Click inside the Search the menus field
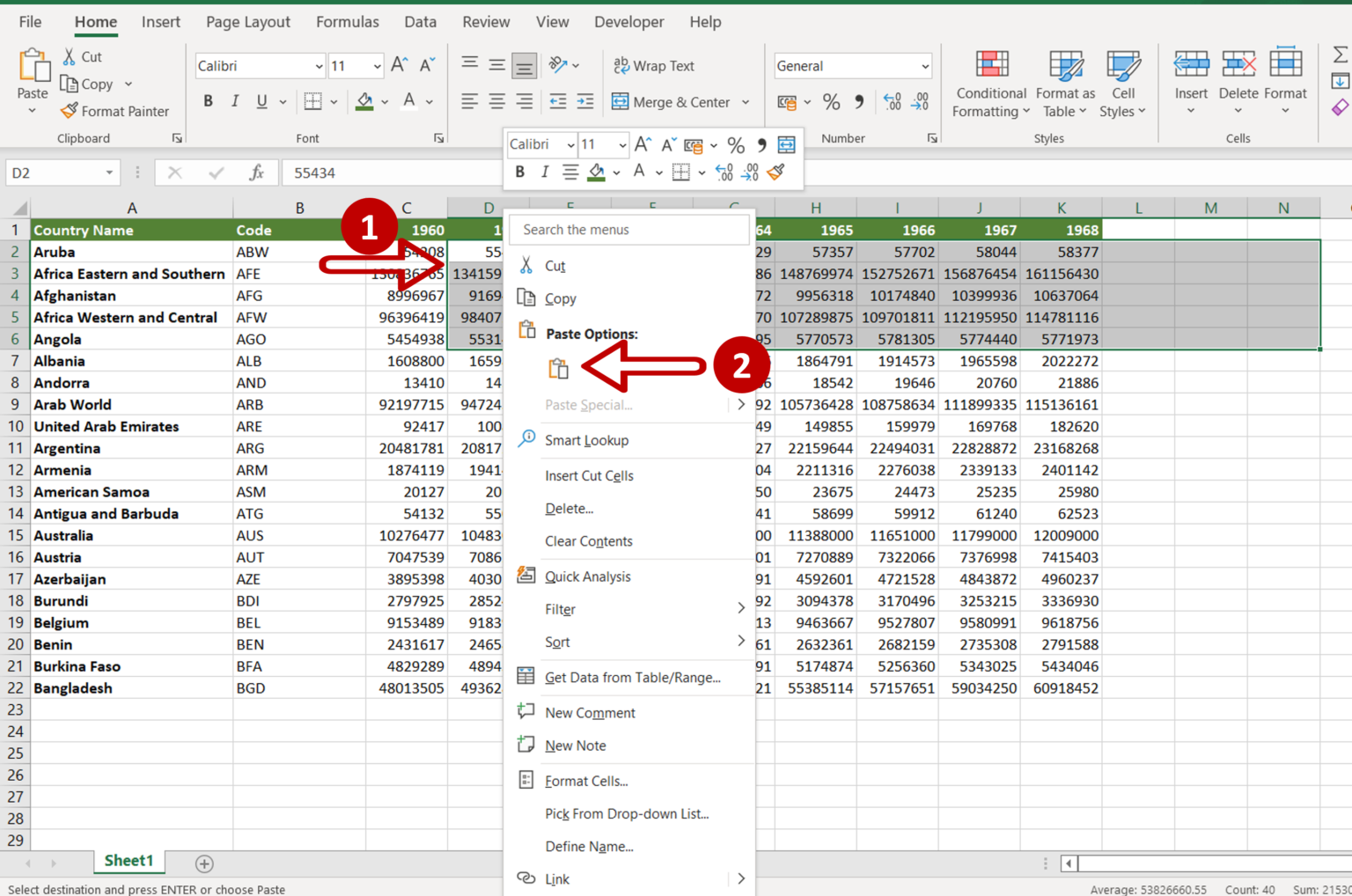Image resolution: width=1352 pixels, height=896 pixels. 628,230
